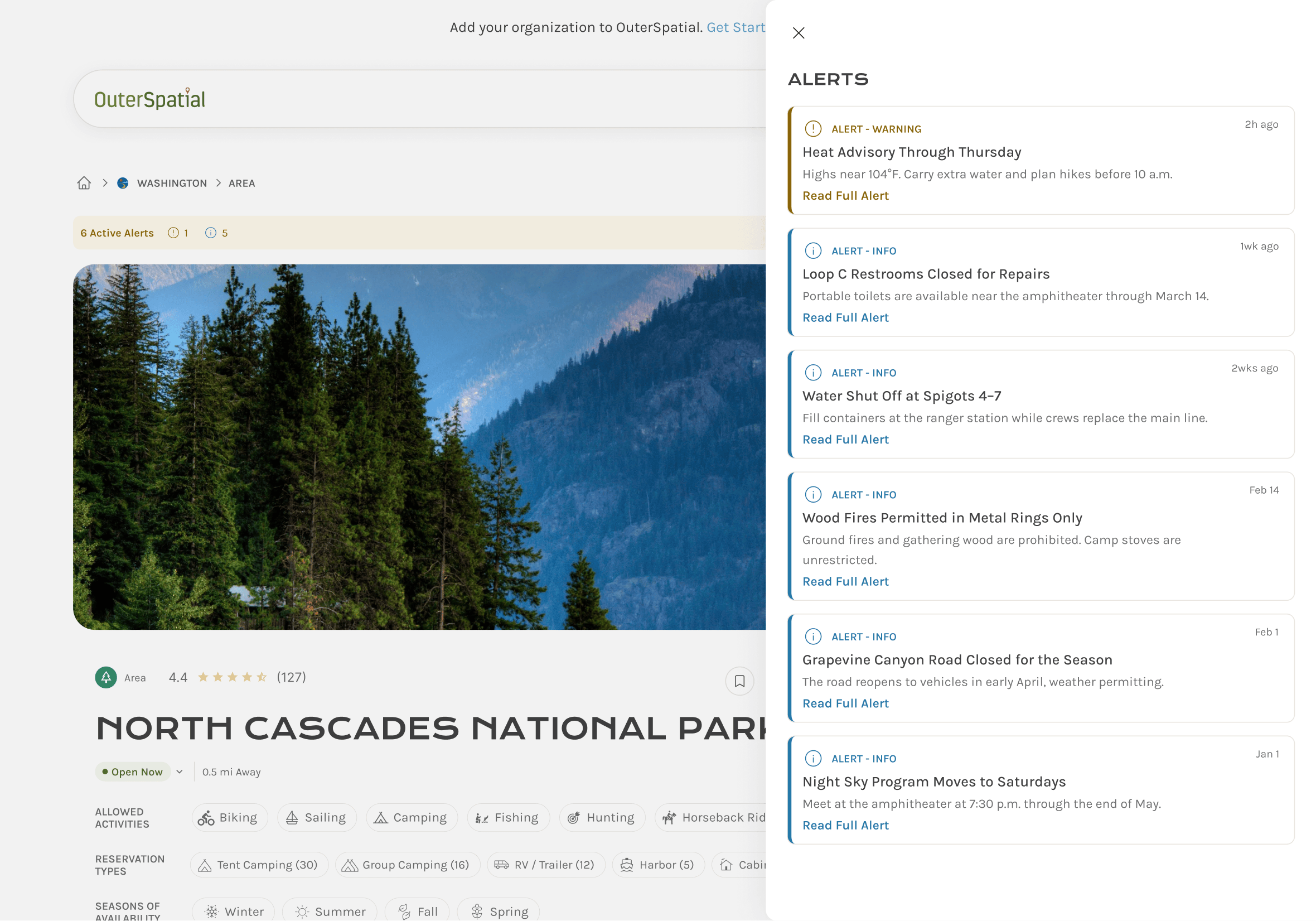Click the tent icon in Camping activity chip

point(381,818)
